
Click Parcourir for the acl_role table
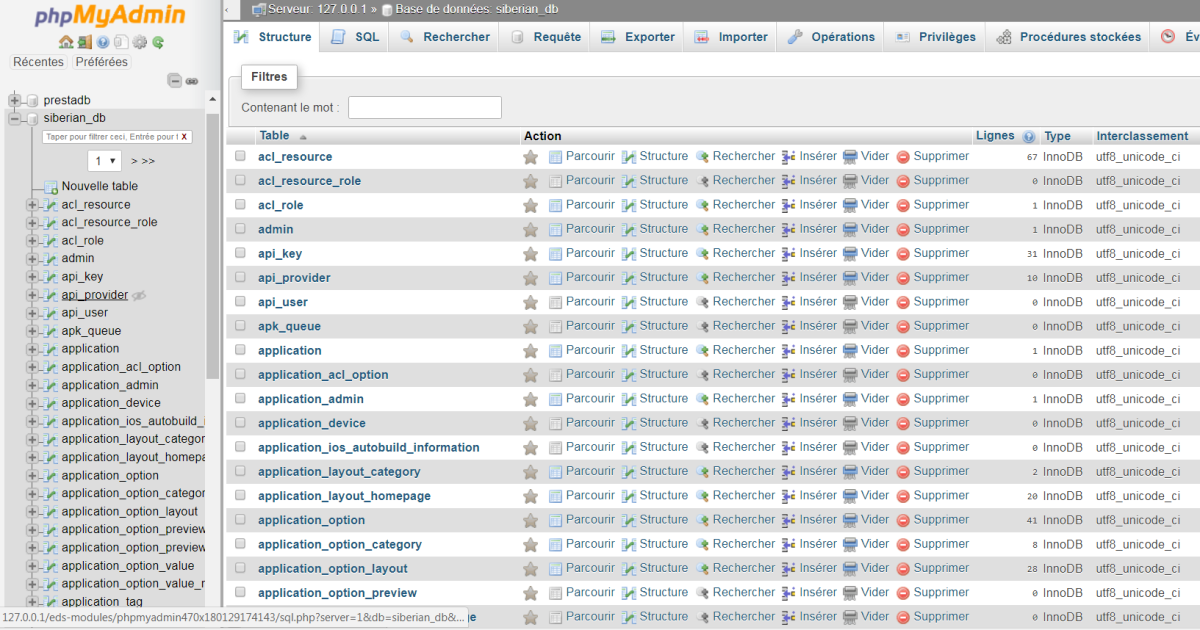coord(582,204)
